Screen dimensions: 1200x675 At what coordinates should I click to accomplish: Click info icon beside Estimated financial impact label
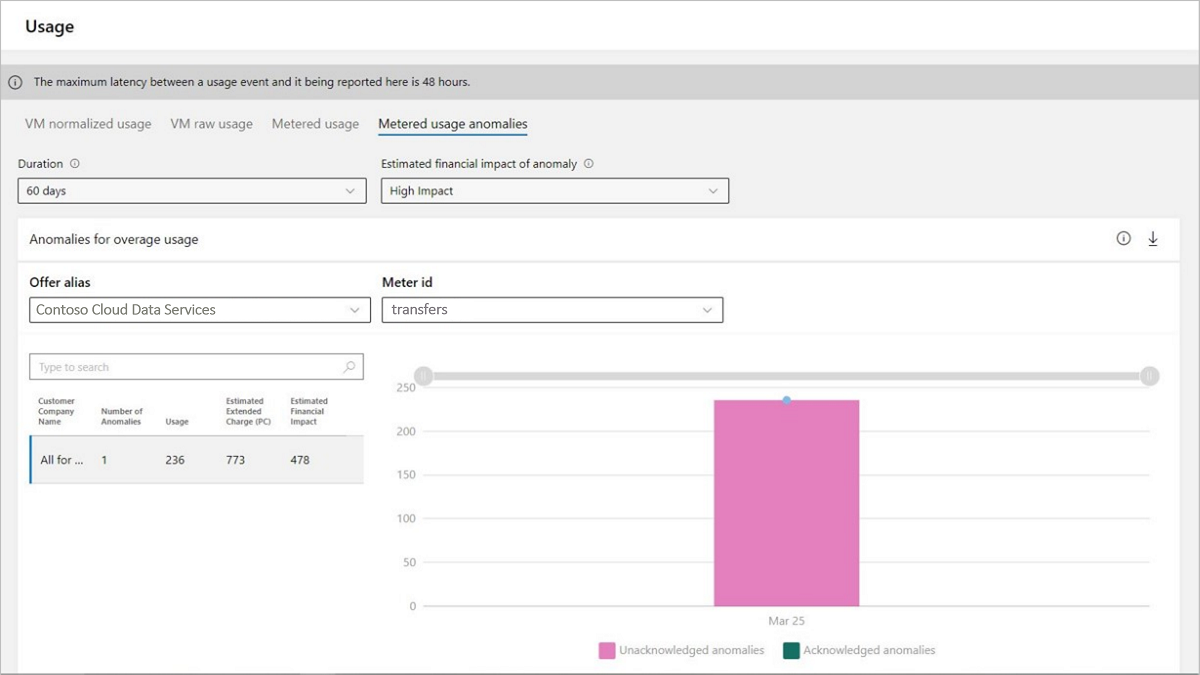point(588,164)
